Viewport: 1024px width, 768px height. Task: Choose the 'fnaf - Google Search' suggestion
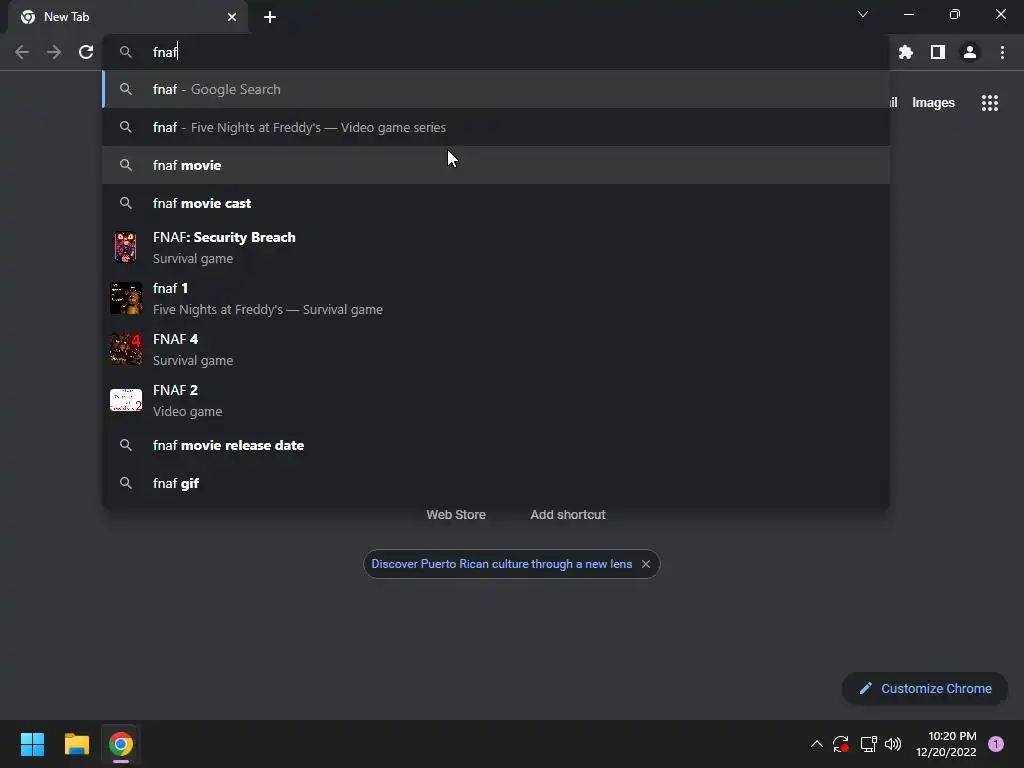coord(496,89)
